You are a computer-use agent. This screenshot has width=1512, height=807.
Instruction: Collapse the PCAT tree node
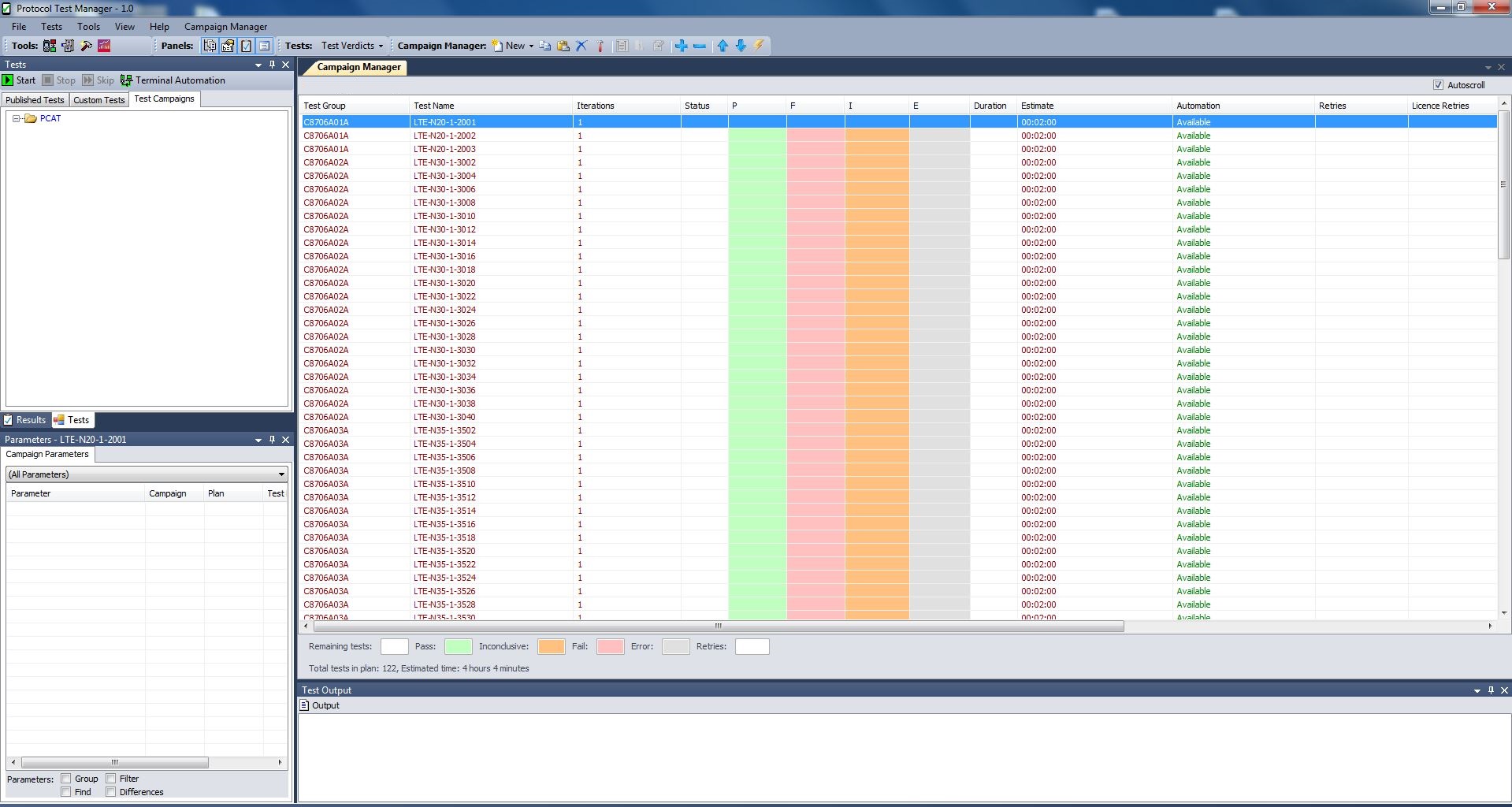click(16, 118)
